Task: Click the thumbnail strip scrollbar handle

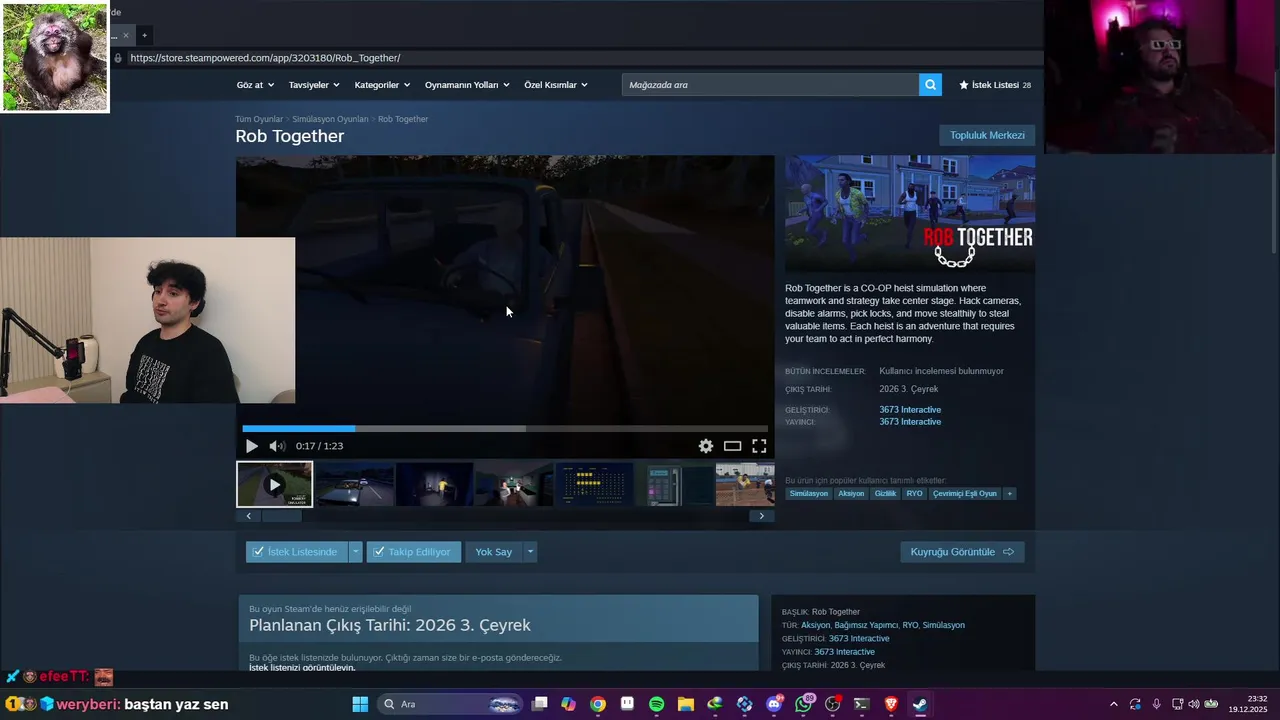Action: 281,516
